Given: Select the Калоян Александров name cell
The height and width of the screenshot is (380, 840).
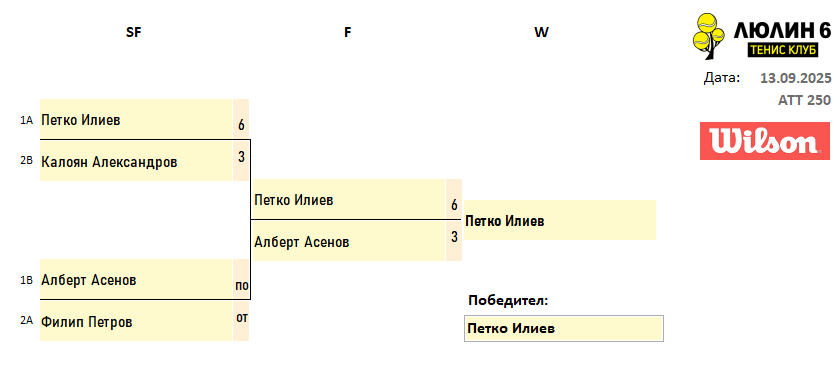Looking at the screenshot, I should tap(136, 161).
